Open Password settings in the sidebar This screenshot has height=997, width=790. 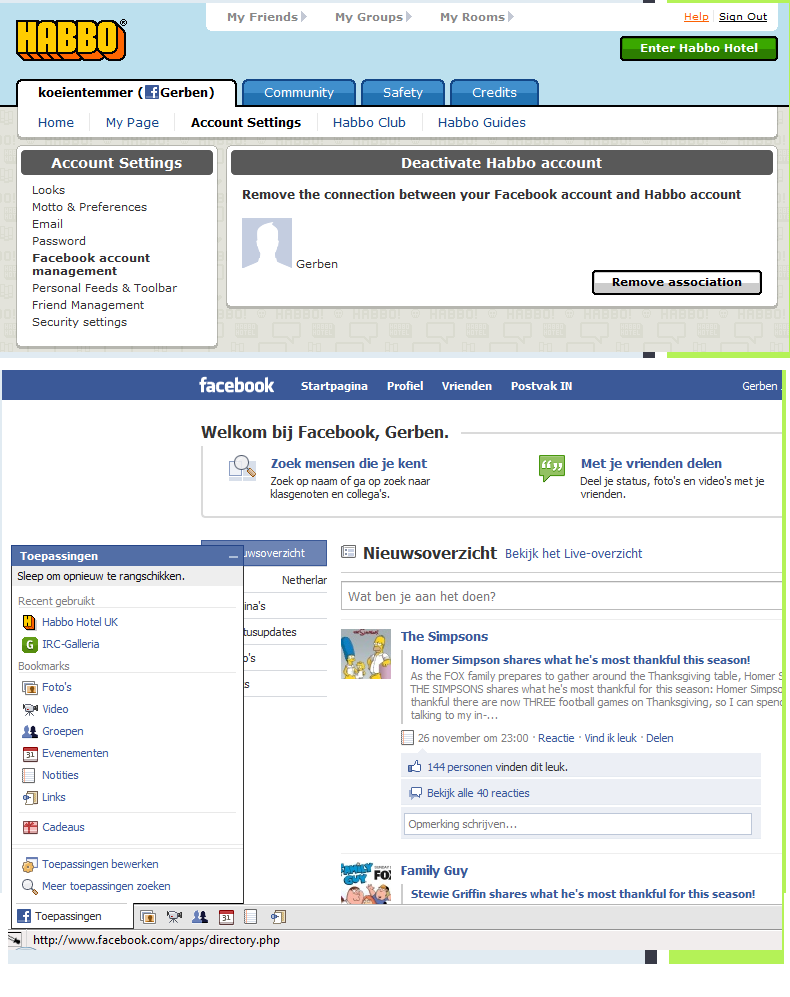click(x=59, y=241)
